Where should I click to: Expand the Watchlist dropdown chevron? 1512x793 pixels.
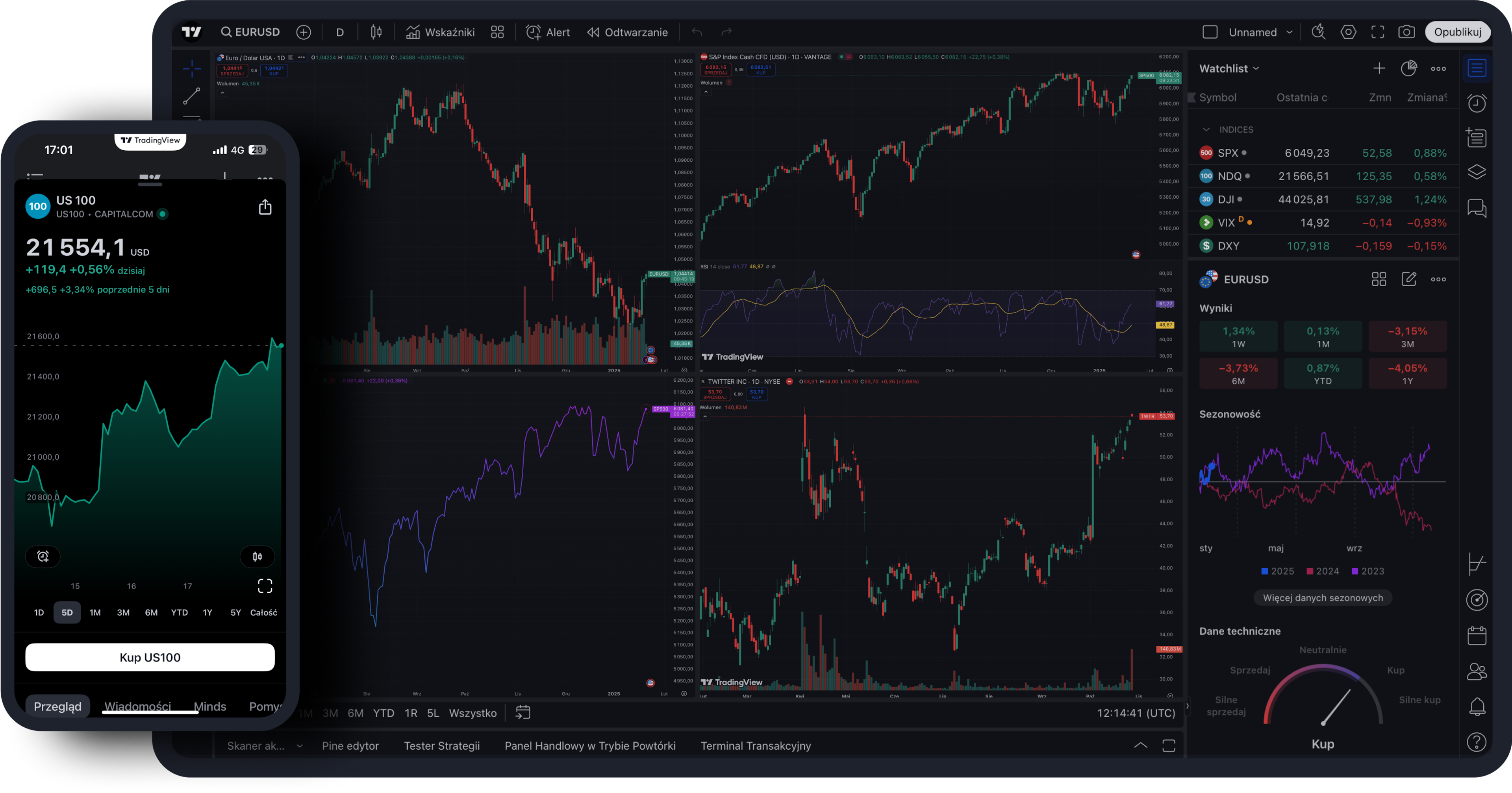(1257, 68)
